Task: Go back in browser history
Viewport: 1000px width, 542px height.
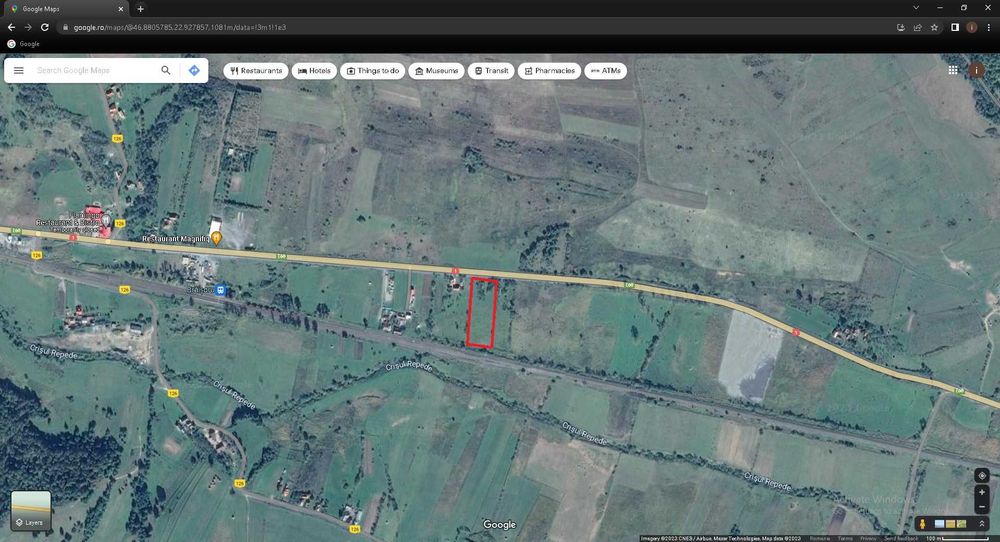Action: click(x=11, y=27)
